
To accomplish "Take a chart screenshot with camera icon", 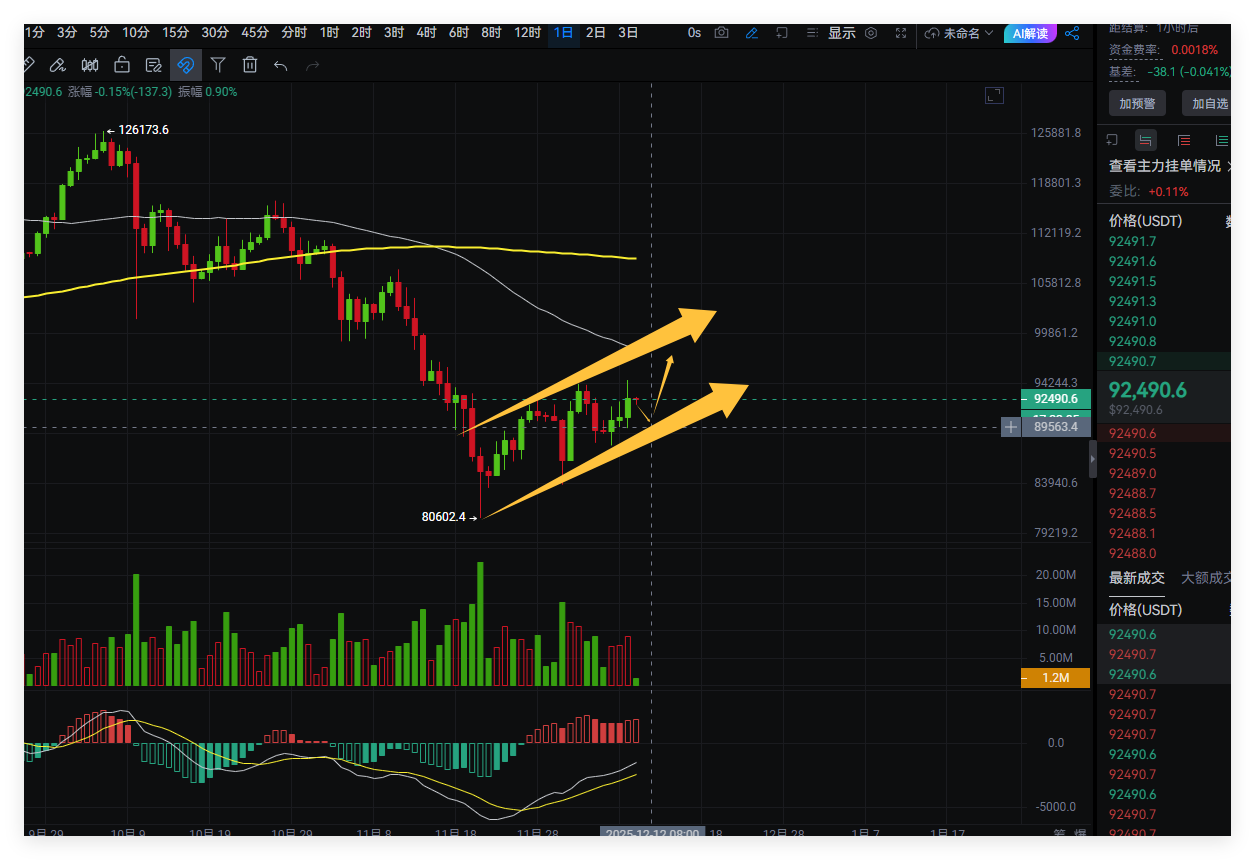I will (722, 33).
